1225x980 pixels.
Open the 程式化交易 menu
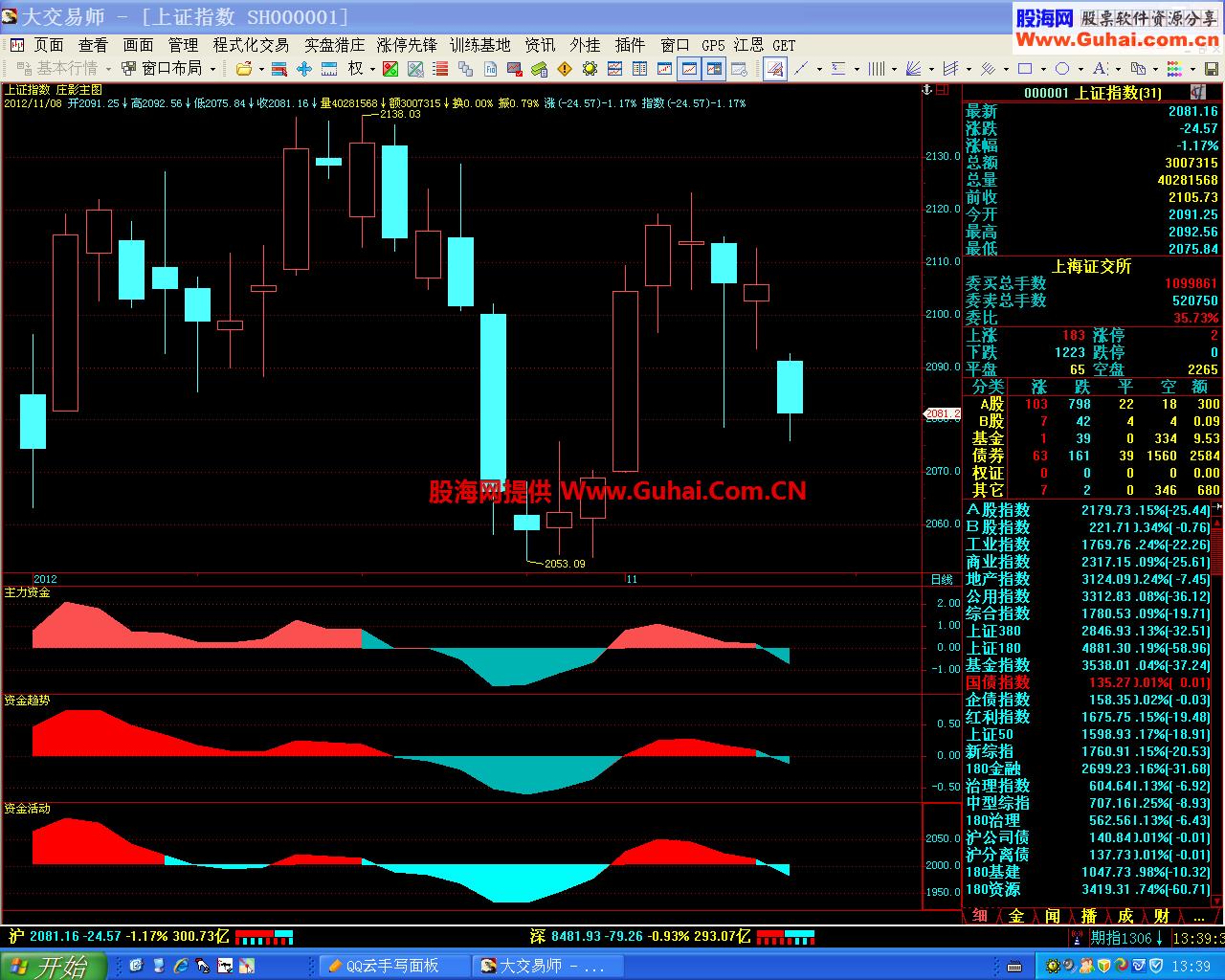pyautogui.click(x=251, y=45)
